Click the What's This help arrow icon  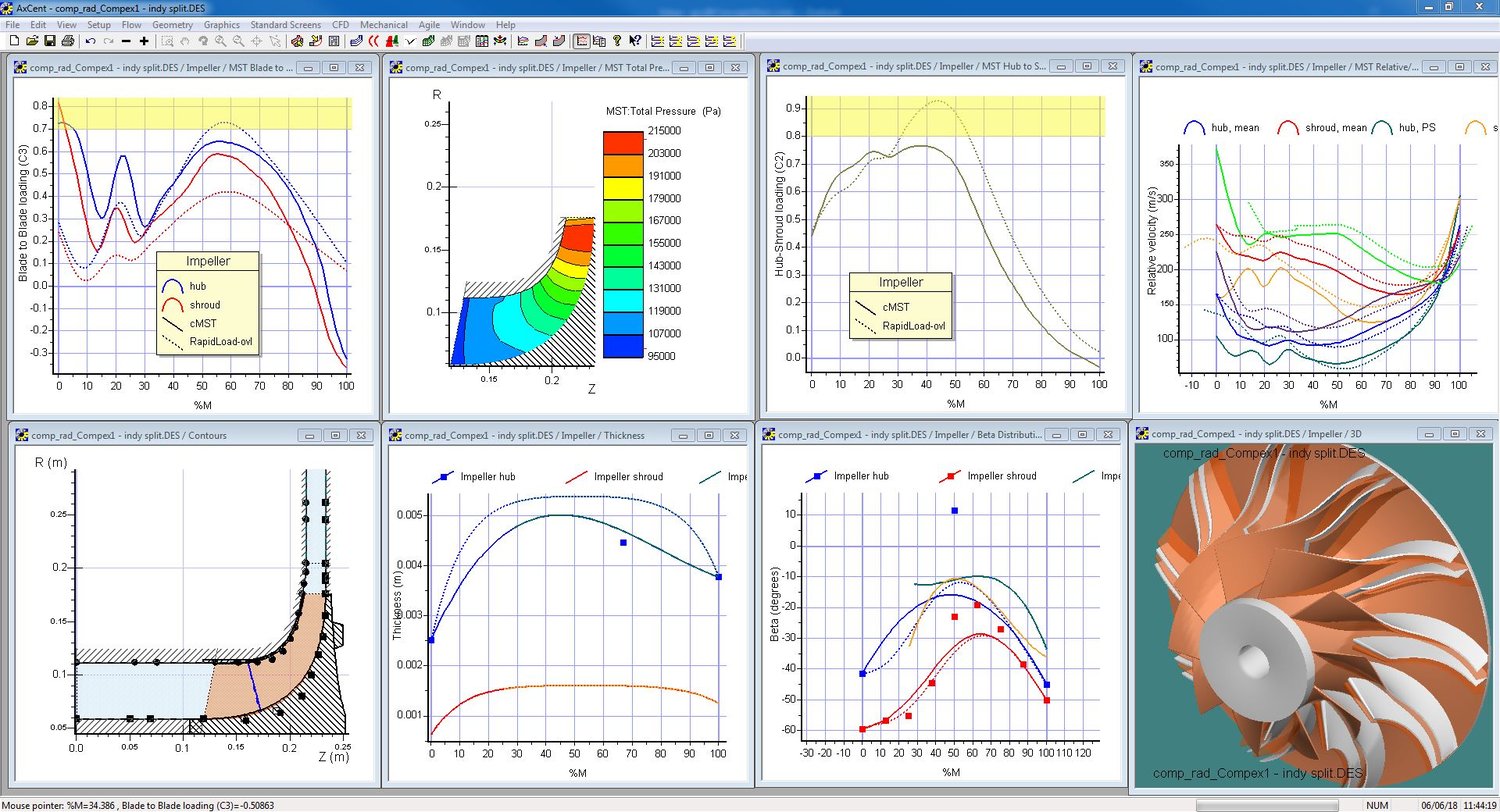pyautogui.click(x=635, y=41)
